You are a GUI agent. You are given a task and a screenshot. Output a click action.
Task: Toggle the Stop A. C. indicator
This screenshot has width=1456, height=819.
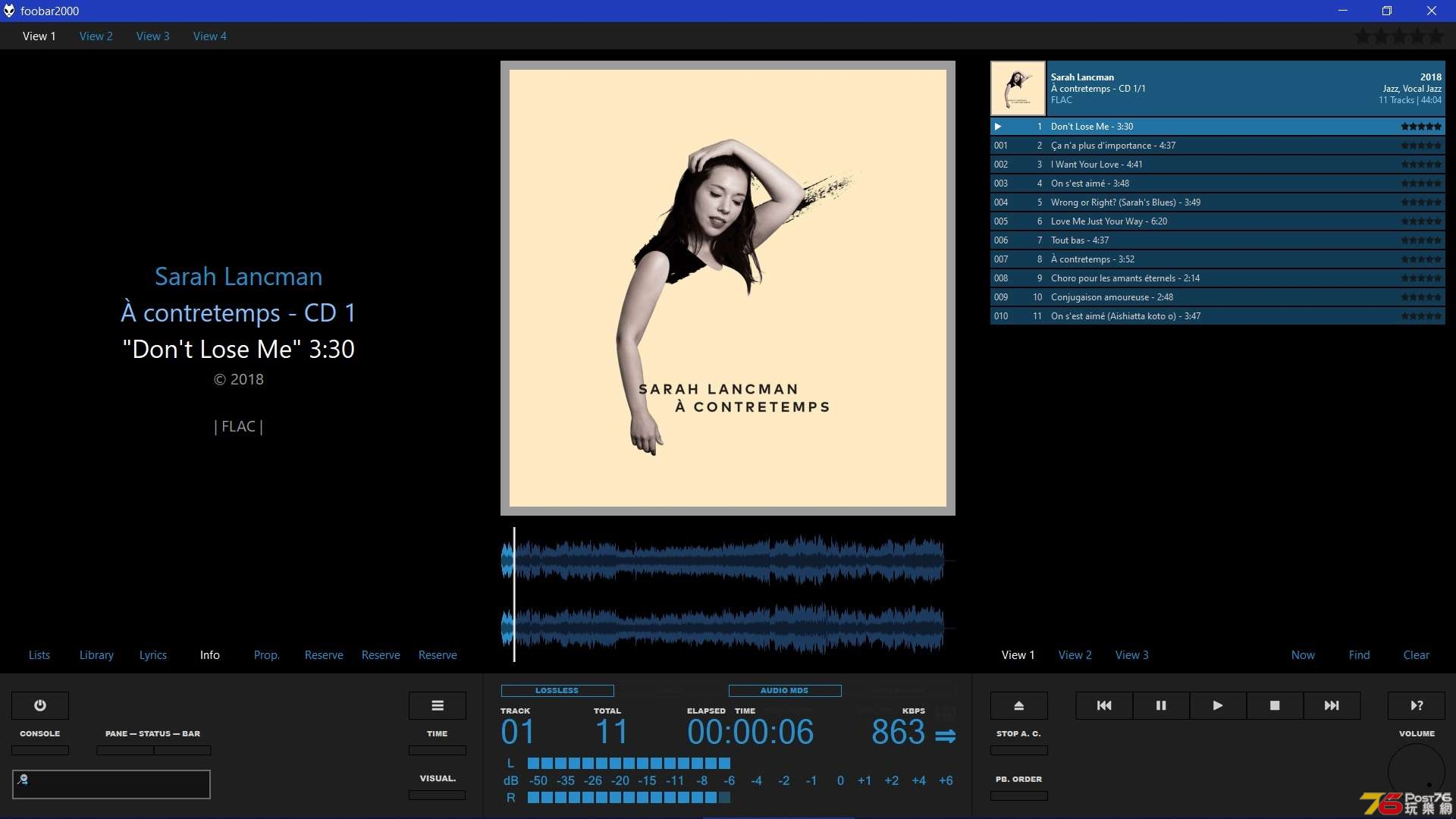[x=1019, y=750]
